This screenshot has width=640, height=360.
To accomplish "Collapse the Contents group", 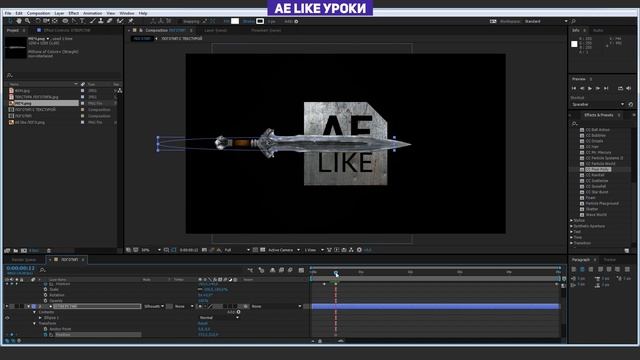I will click(x=35, y=312).
